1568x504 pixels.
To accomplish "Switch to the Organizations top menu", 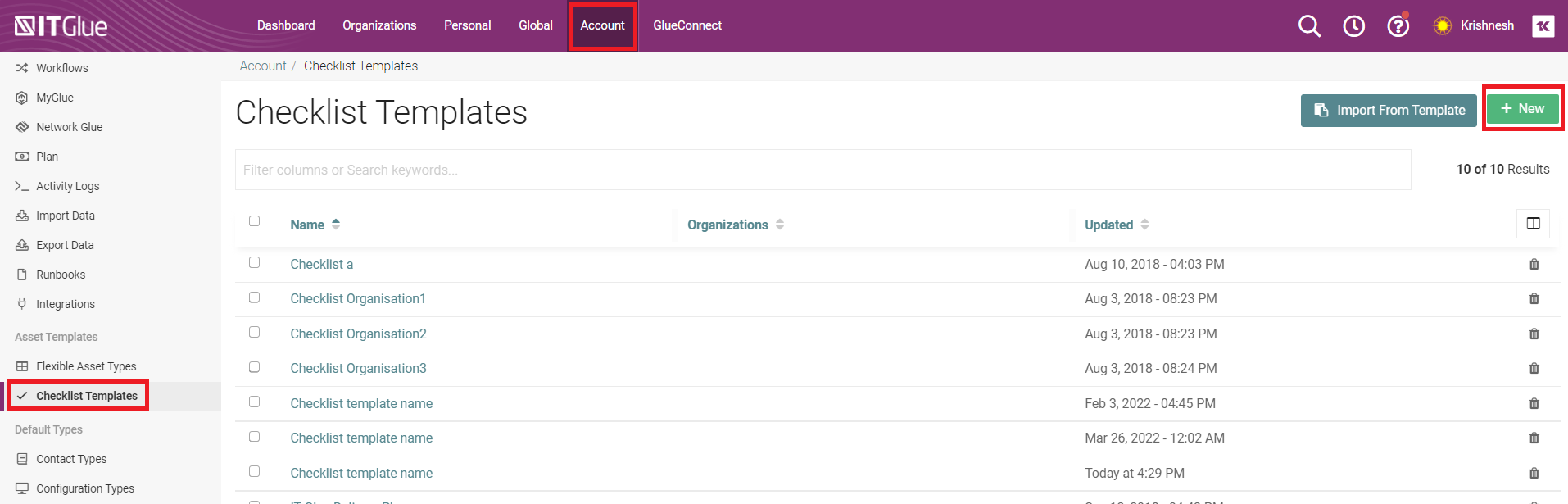I will (x=379, y=25).
